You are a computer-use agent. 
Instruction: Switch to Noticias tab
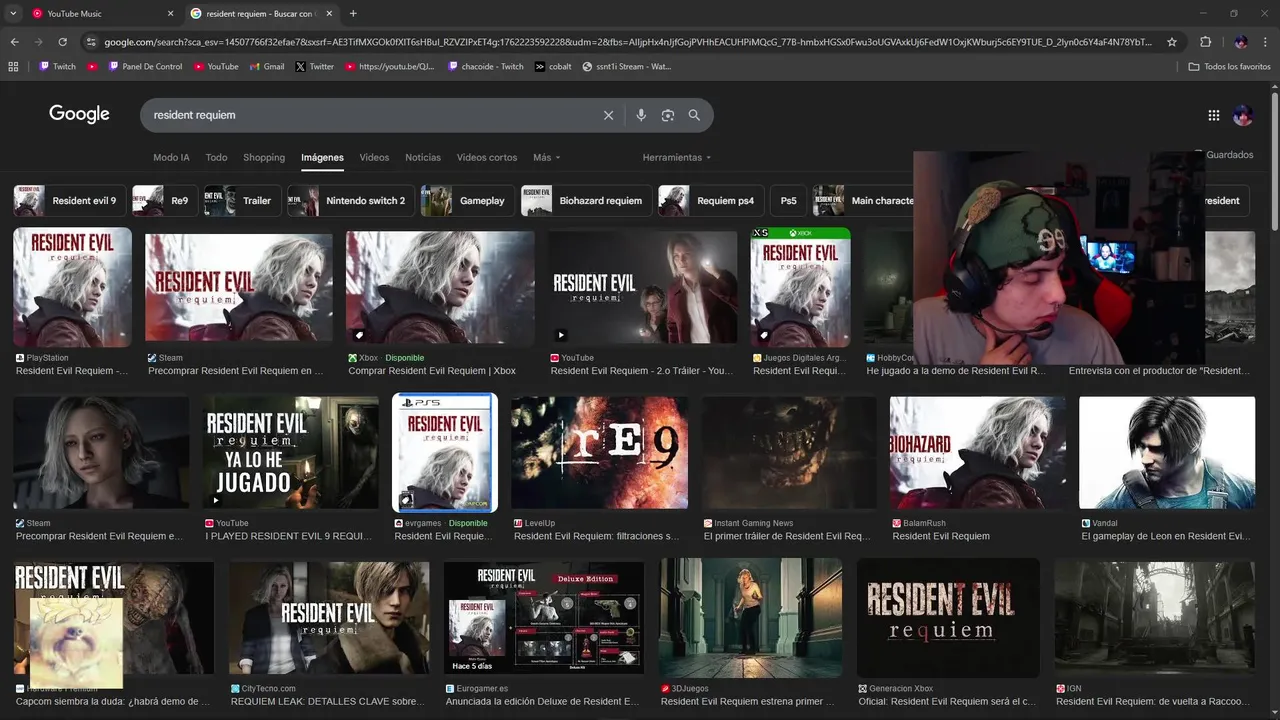coord(423,157)
